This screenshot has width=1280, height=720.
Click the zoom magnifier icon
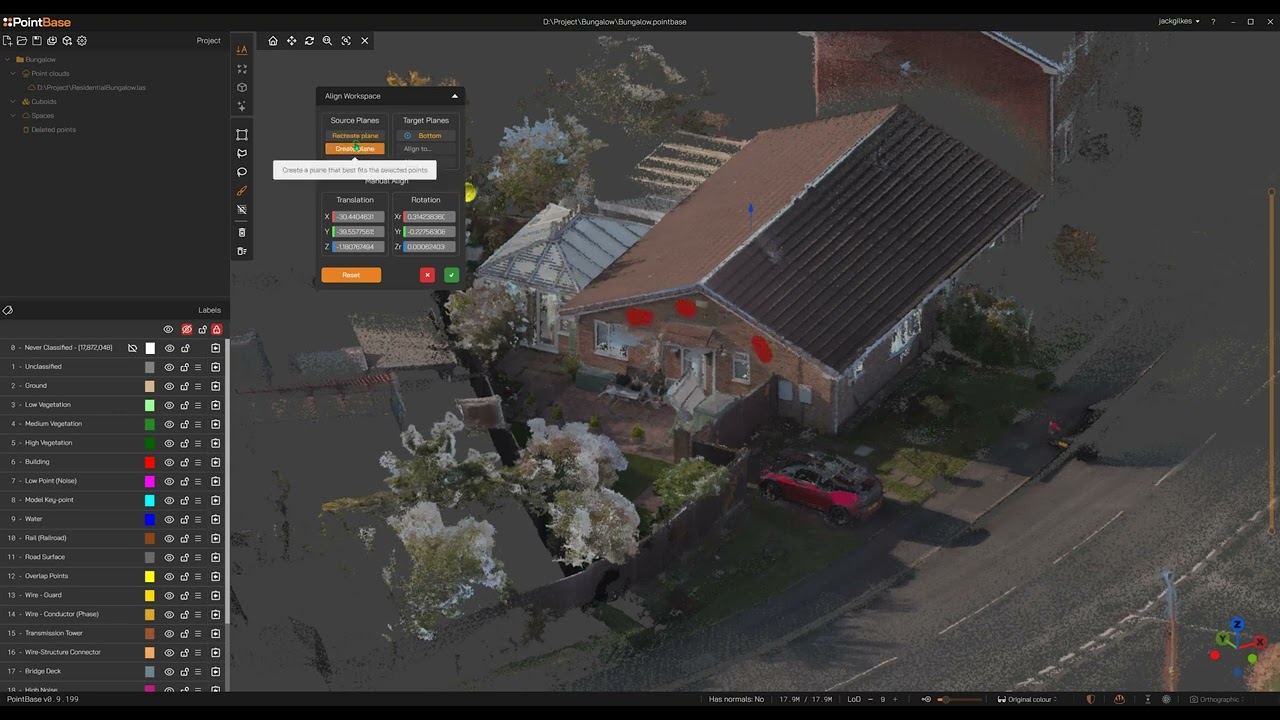click(327, 41)
